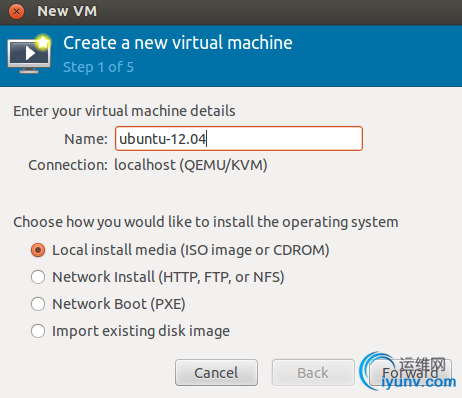462x398 pixels.
Task: Close the New VM window
Action: 16,12
